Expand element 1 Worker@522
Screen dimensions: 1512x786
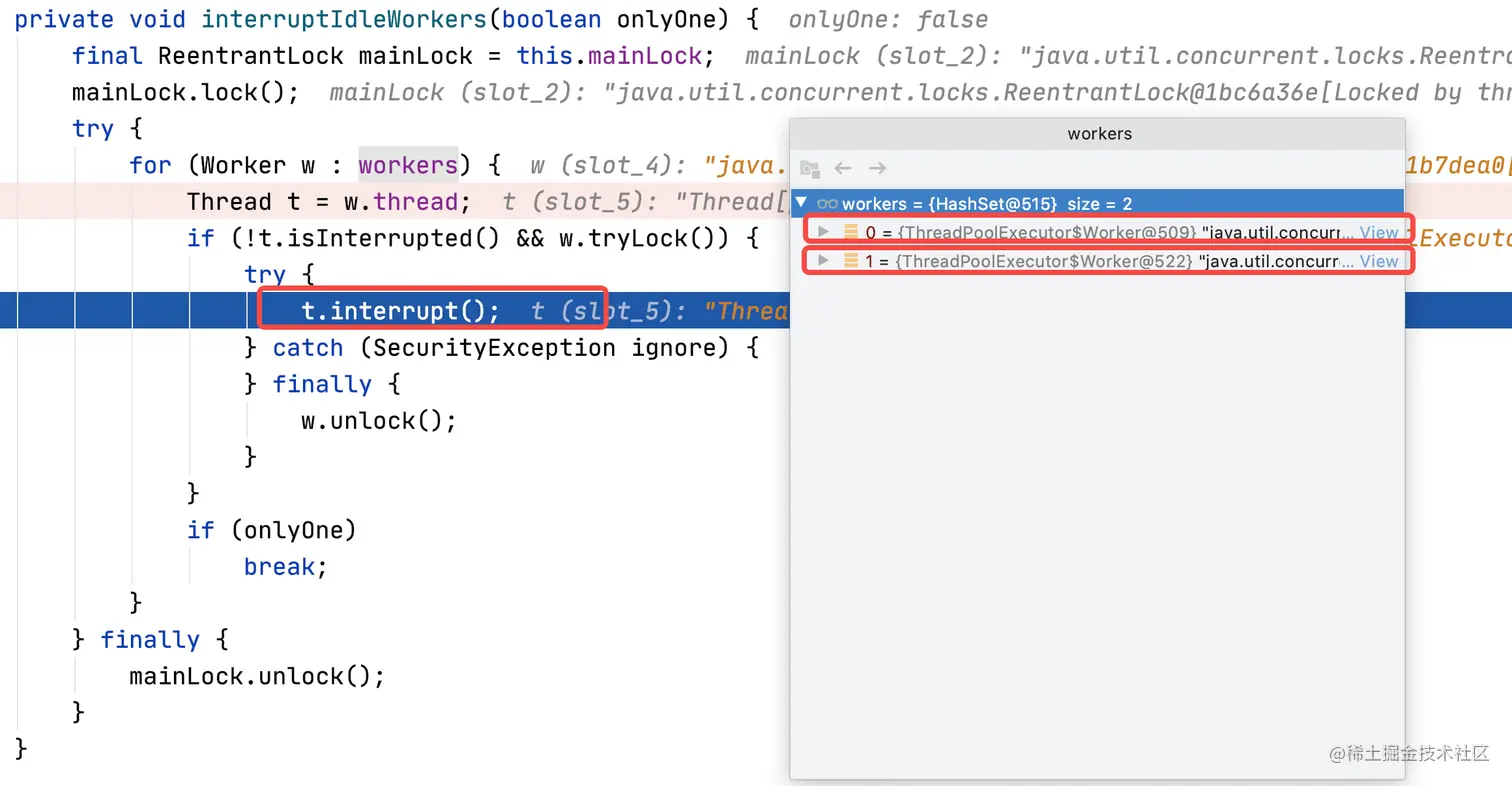(x=824, y=261)
